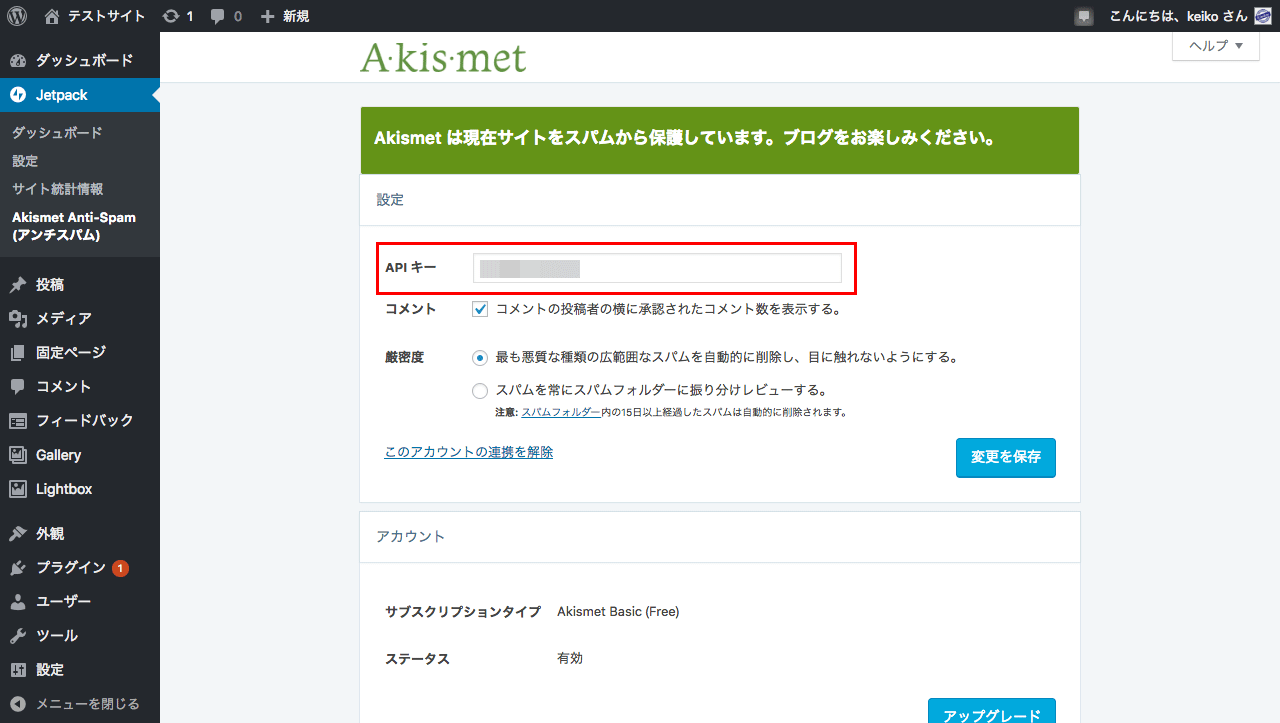Open Jetpack ダッシュボード submenu item

pos(57,133)
